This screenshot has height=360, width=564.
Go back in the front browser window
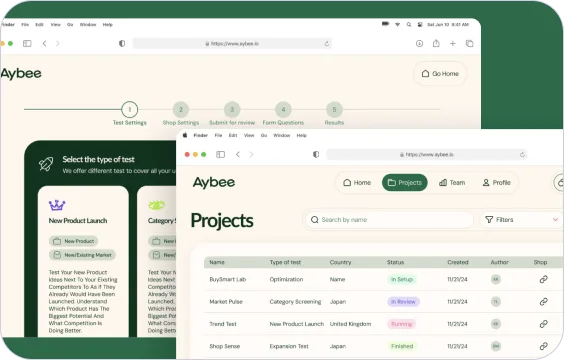click(238, 154)
